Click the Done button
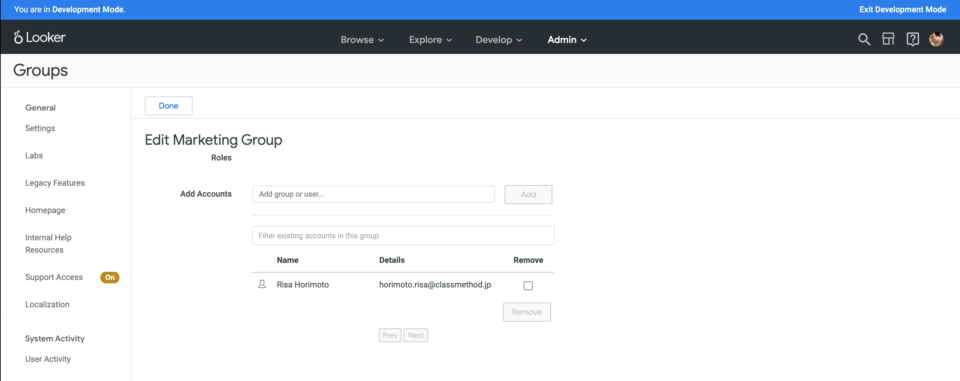This screenshot has width=960, height=381. click(168, 106)
